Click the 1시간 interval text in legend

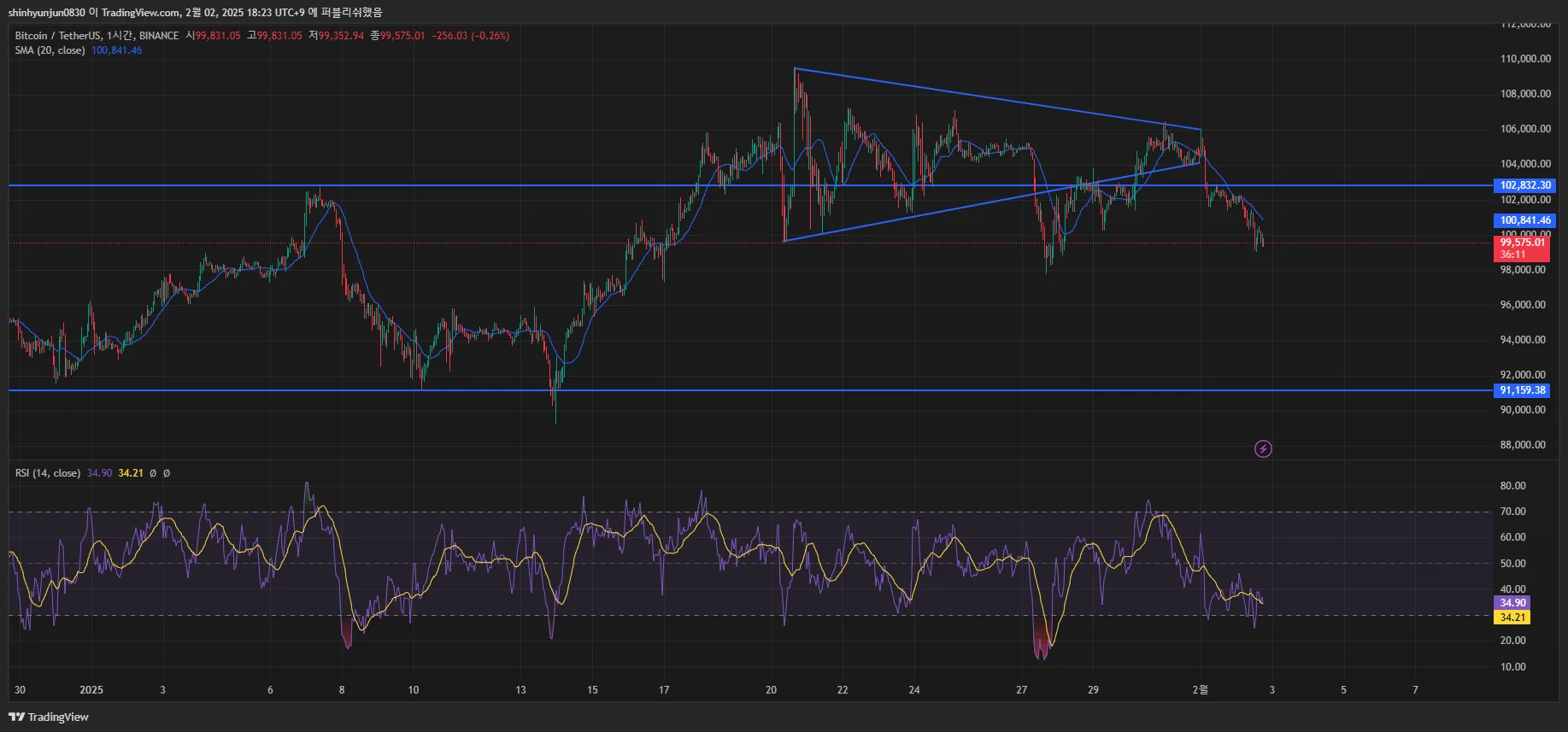(x=119, y=36)
